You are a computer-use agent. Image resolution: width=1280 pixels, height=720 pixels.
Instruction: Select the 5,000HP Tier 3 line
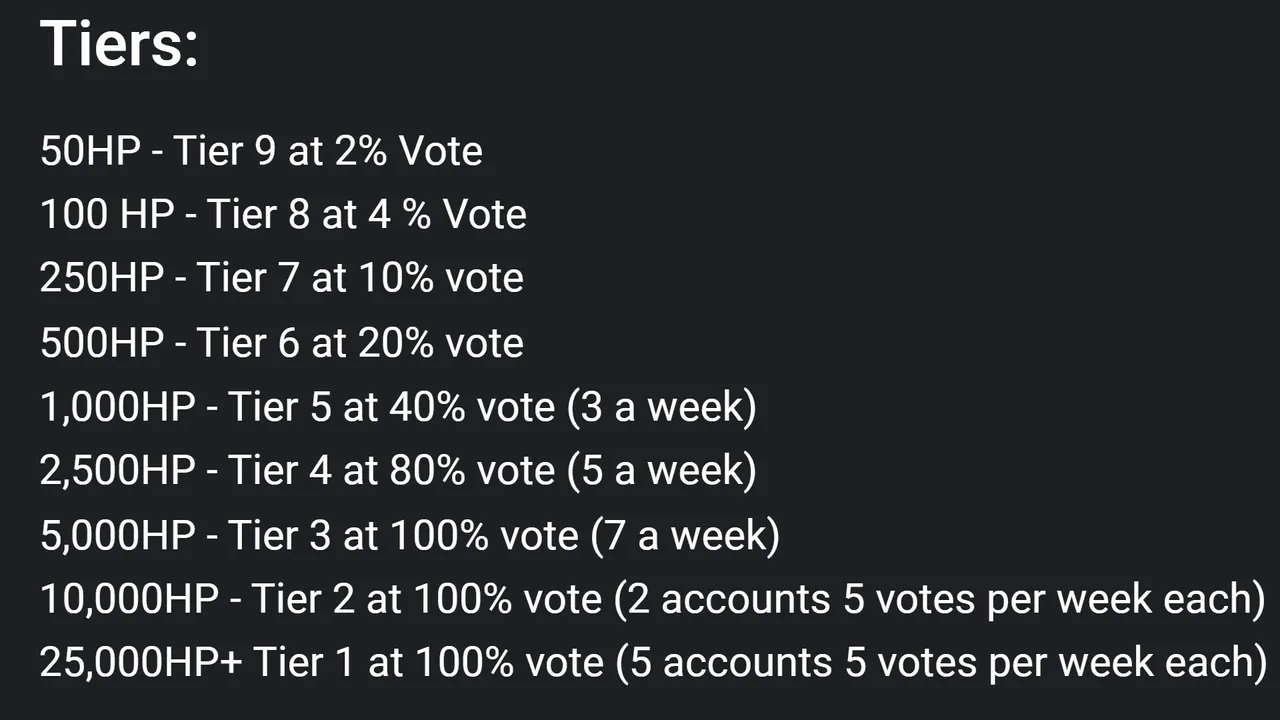(410, 536)
